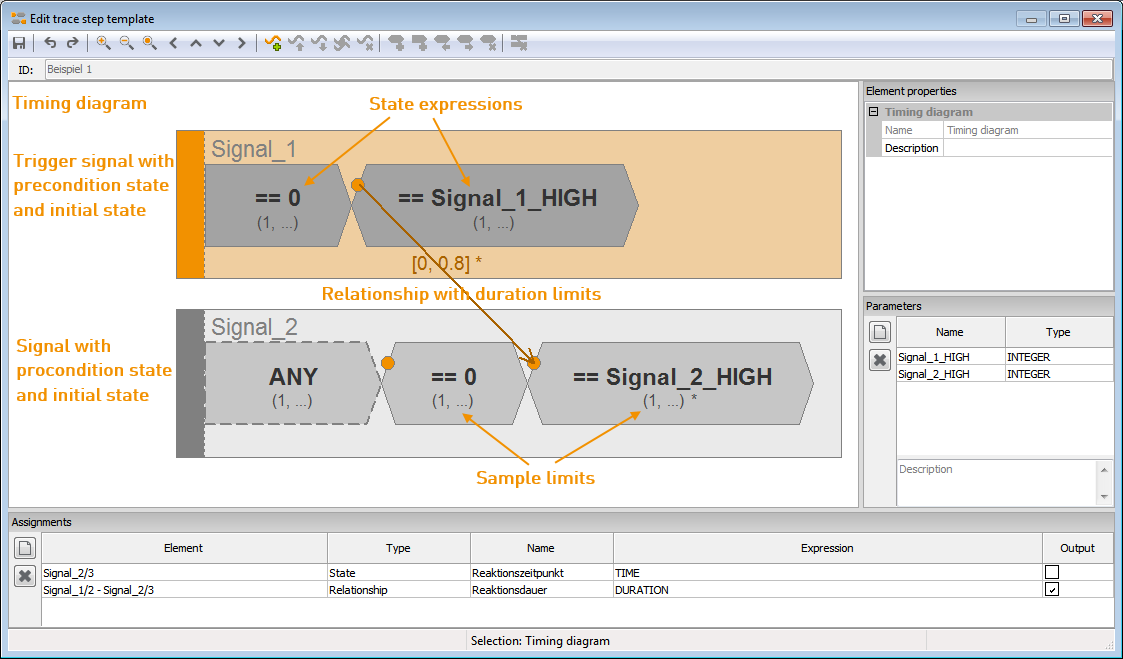Click the ID field containing Beispiel 1
The image size is (1123, 659).
point(578,69)
